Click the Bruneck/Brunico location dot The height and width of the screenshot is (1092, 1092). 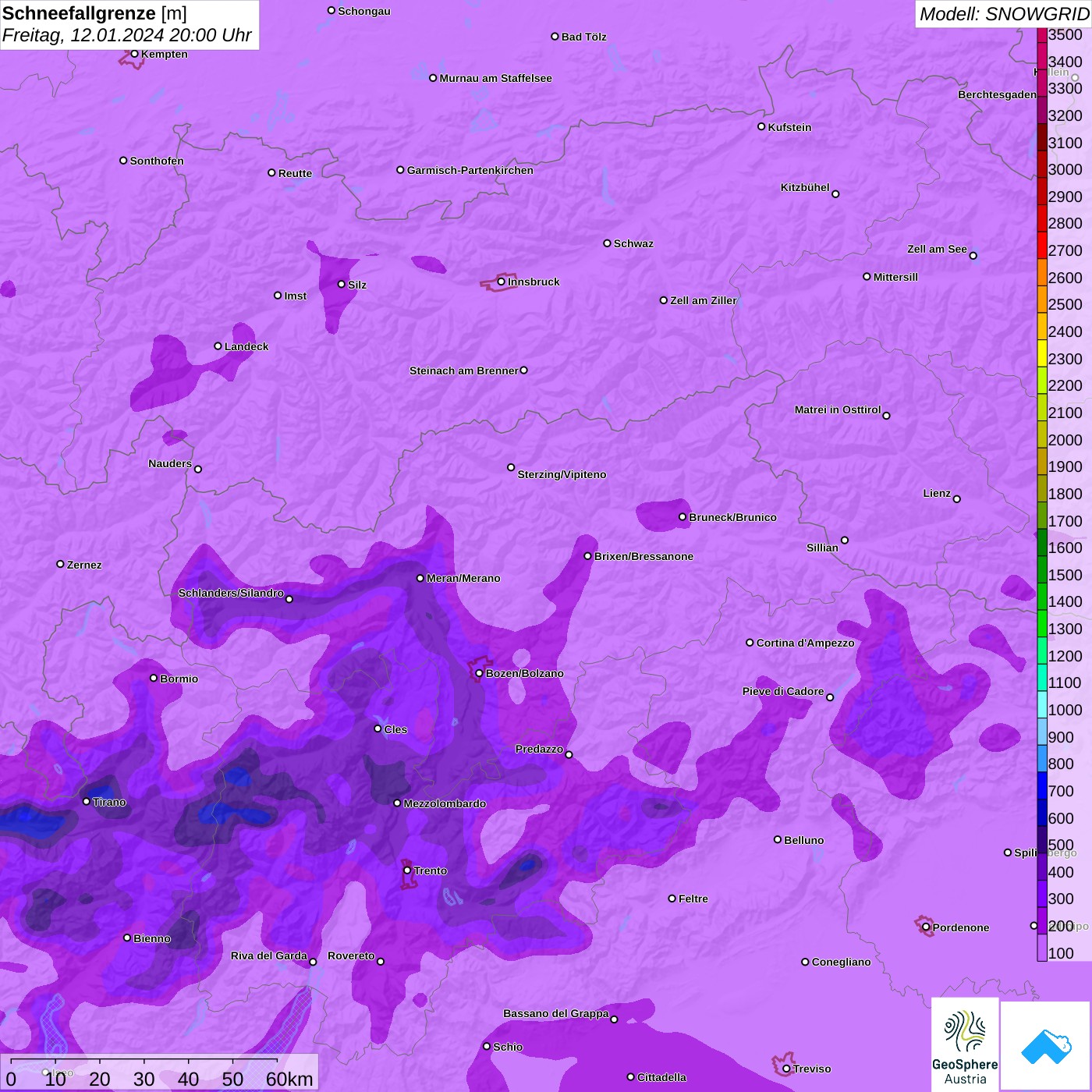682,516
